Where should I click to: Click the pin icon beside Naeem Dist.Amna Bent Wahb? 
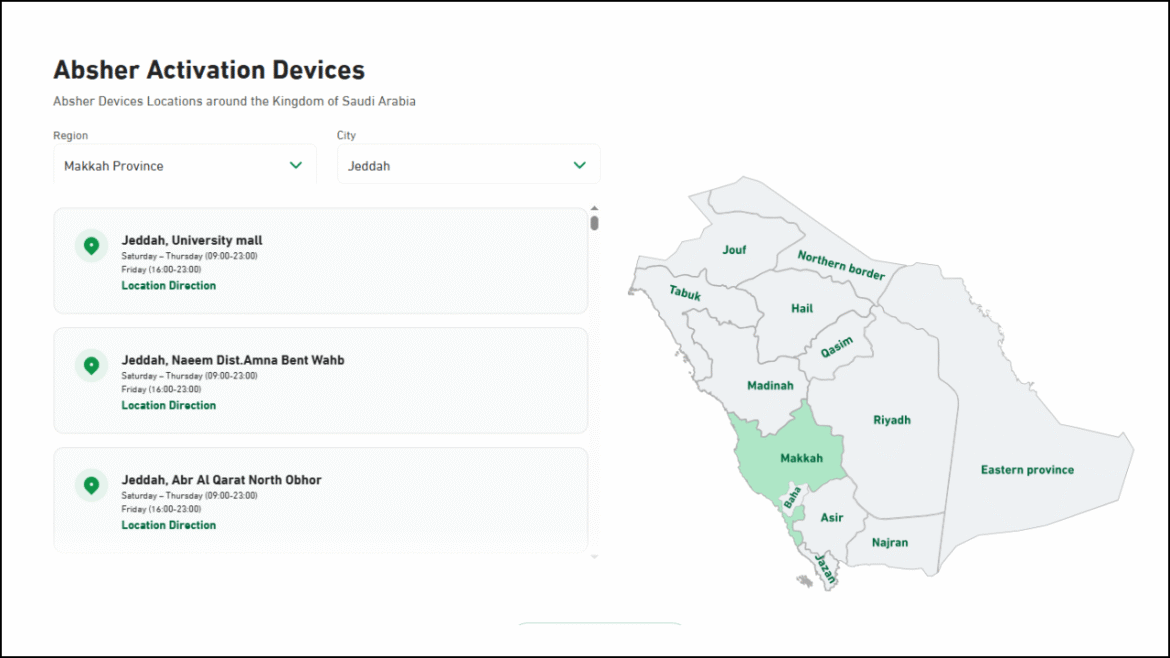point(91,366)
